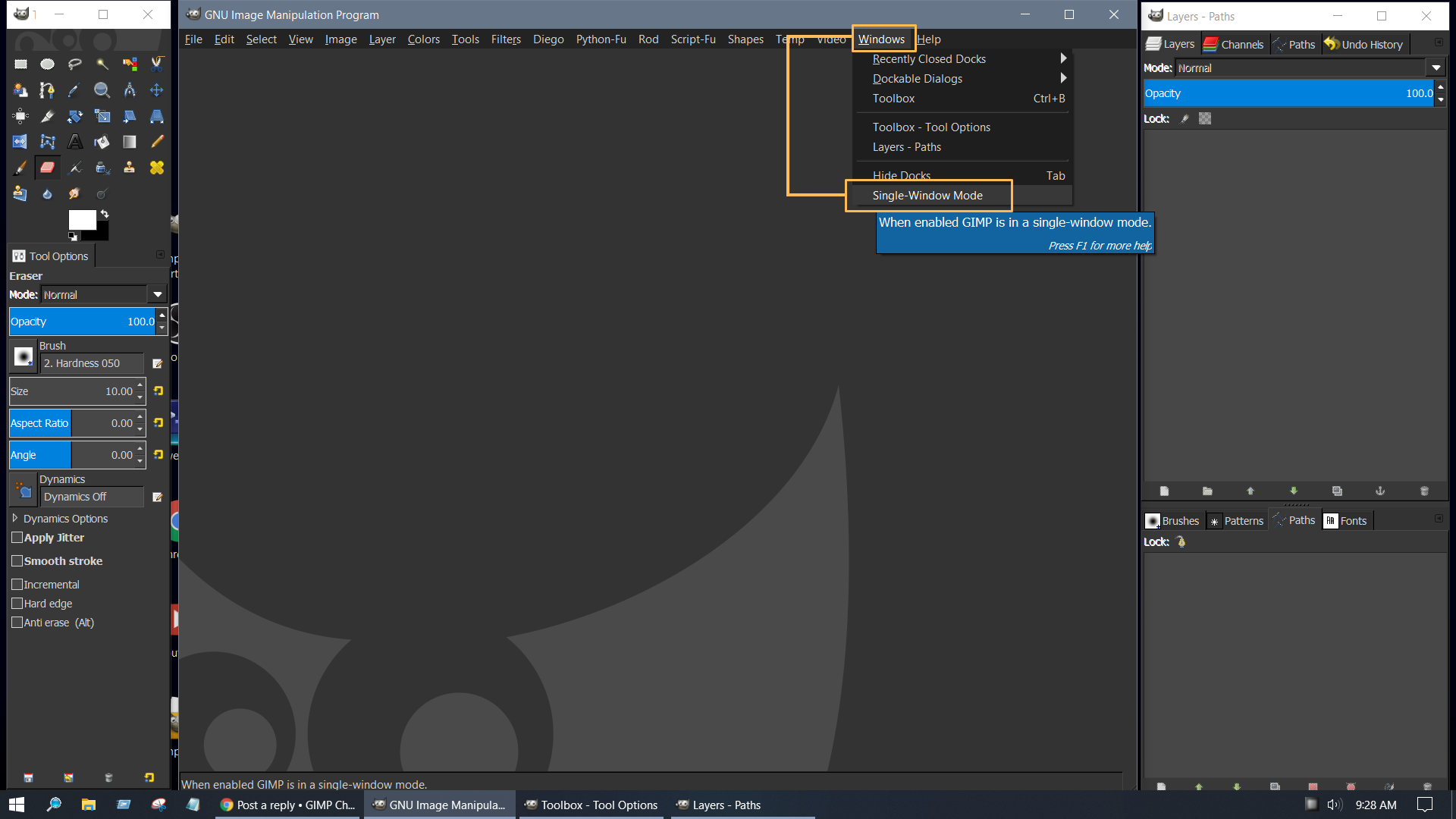The image size is (1456, 819).
Task: Create a new layer via Layers dock button
Action: click(x=1164, y=491)
